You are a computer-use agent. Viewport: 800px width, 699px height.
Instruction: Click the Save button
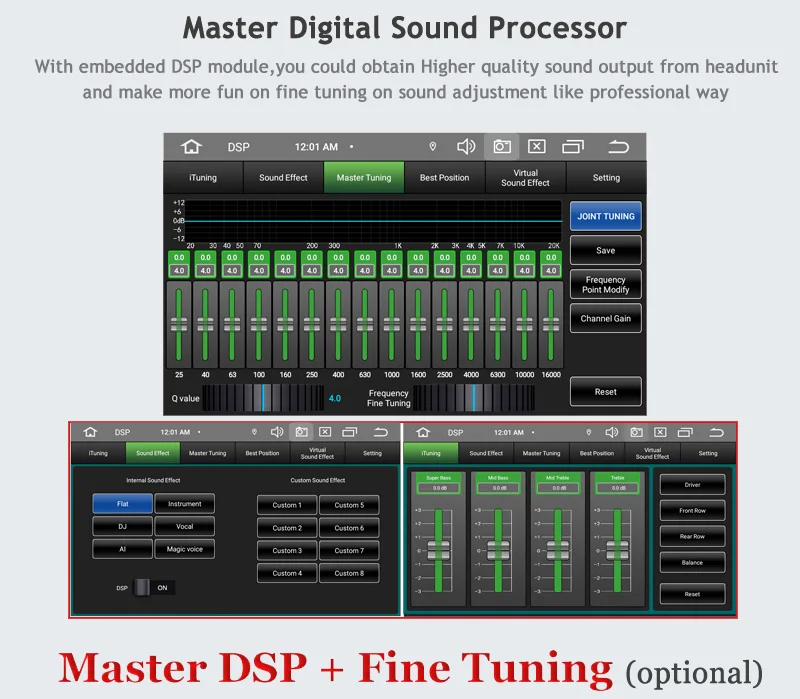tap(606, 250)
